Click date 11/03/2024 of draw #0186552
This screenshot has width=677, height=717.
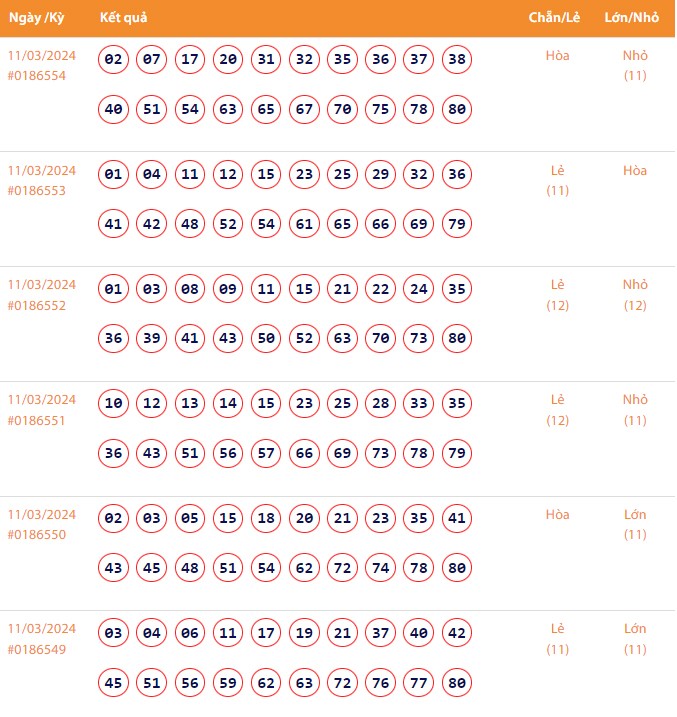42,285
